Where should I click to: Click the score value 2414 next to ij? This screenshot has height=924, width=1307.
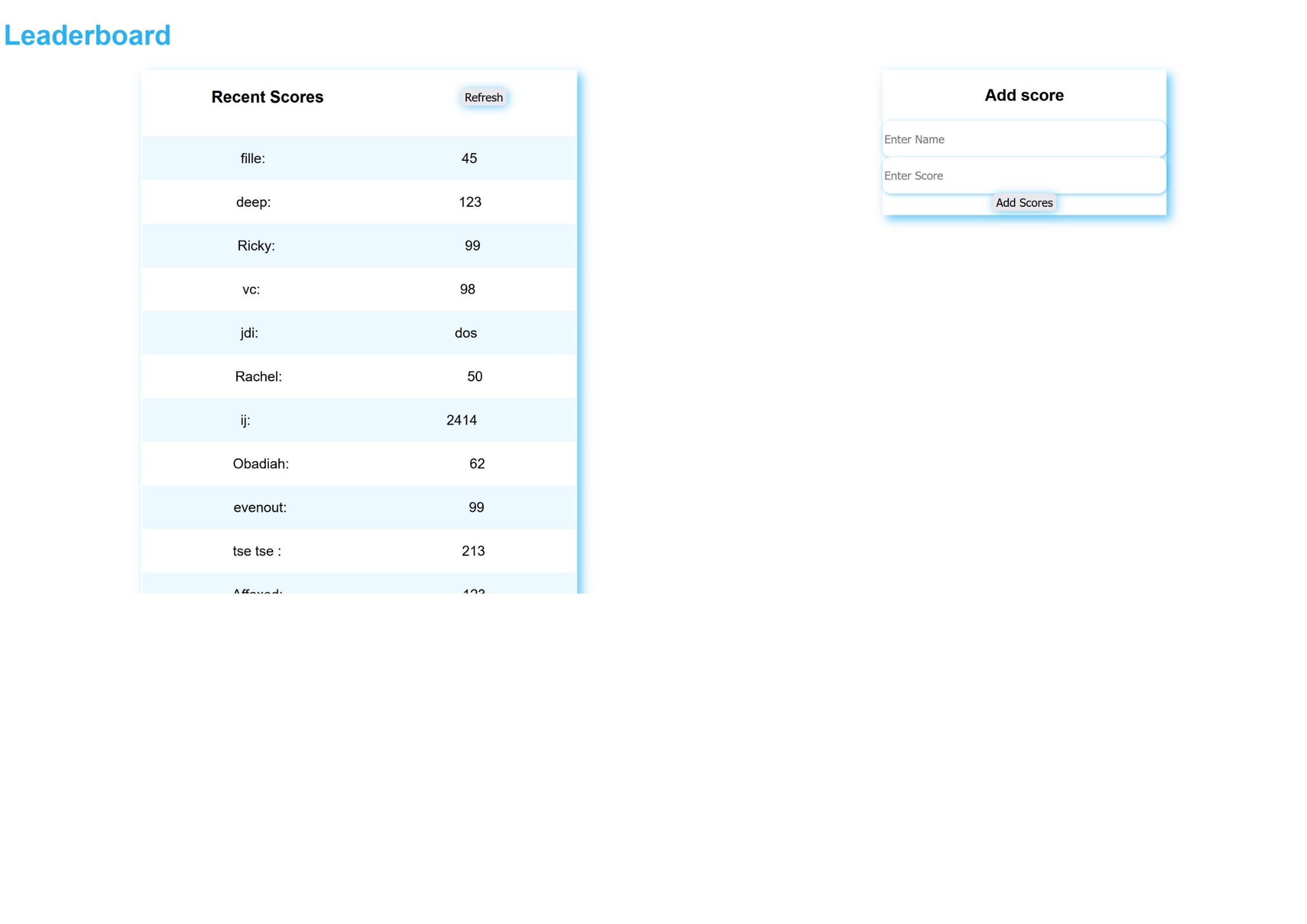click(x=461, y=420)
